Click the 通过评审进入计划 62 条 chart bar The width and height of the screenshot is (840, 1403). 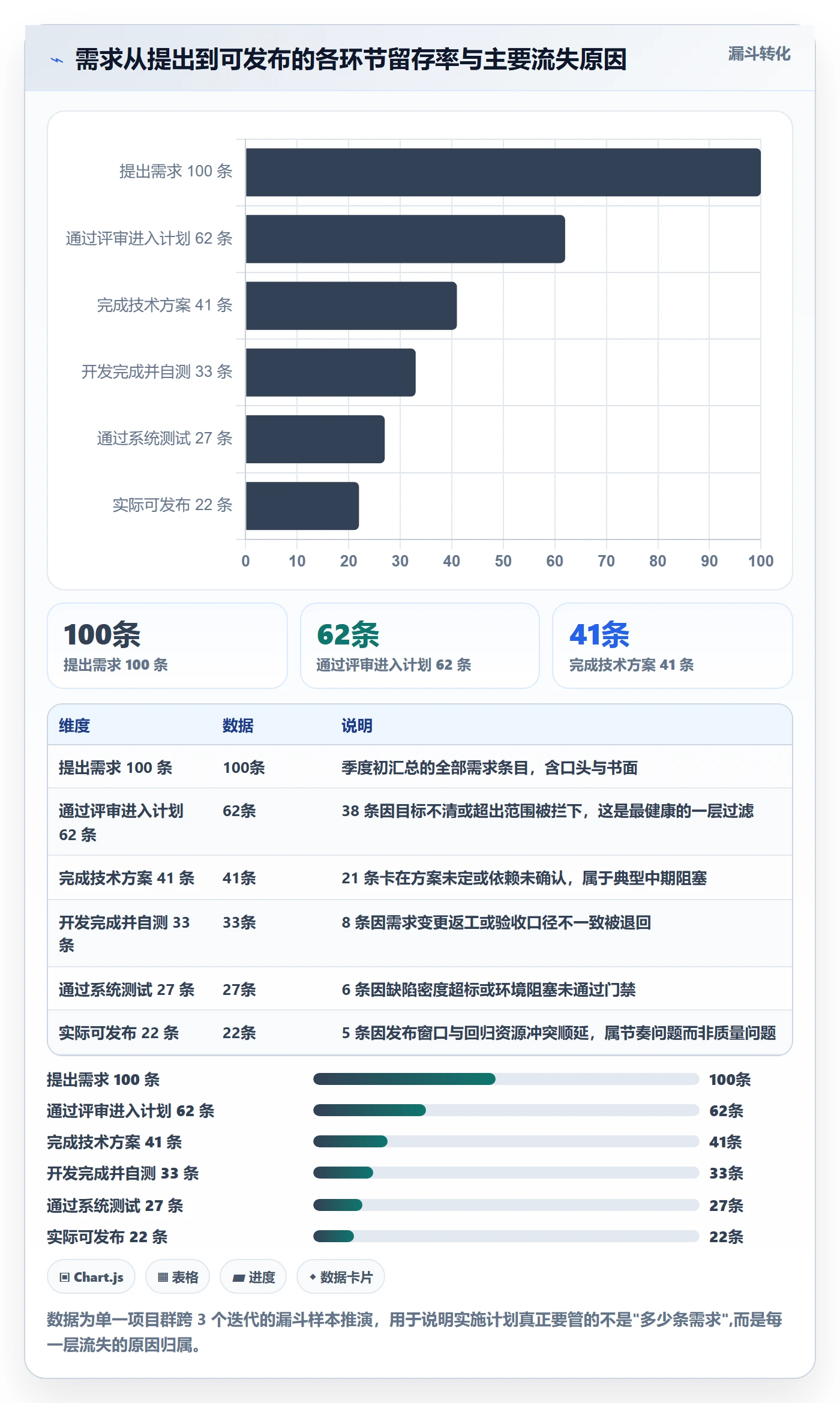(405, 239)
